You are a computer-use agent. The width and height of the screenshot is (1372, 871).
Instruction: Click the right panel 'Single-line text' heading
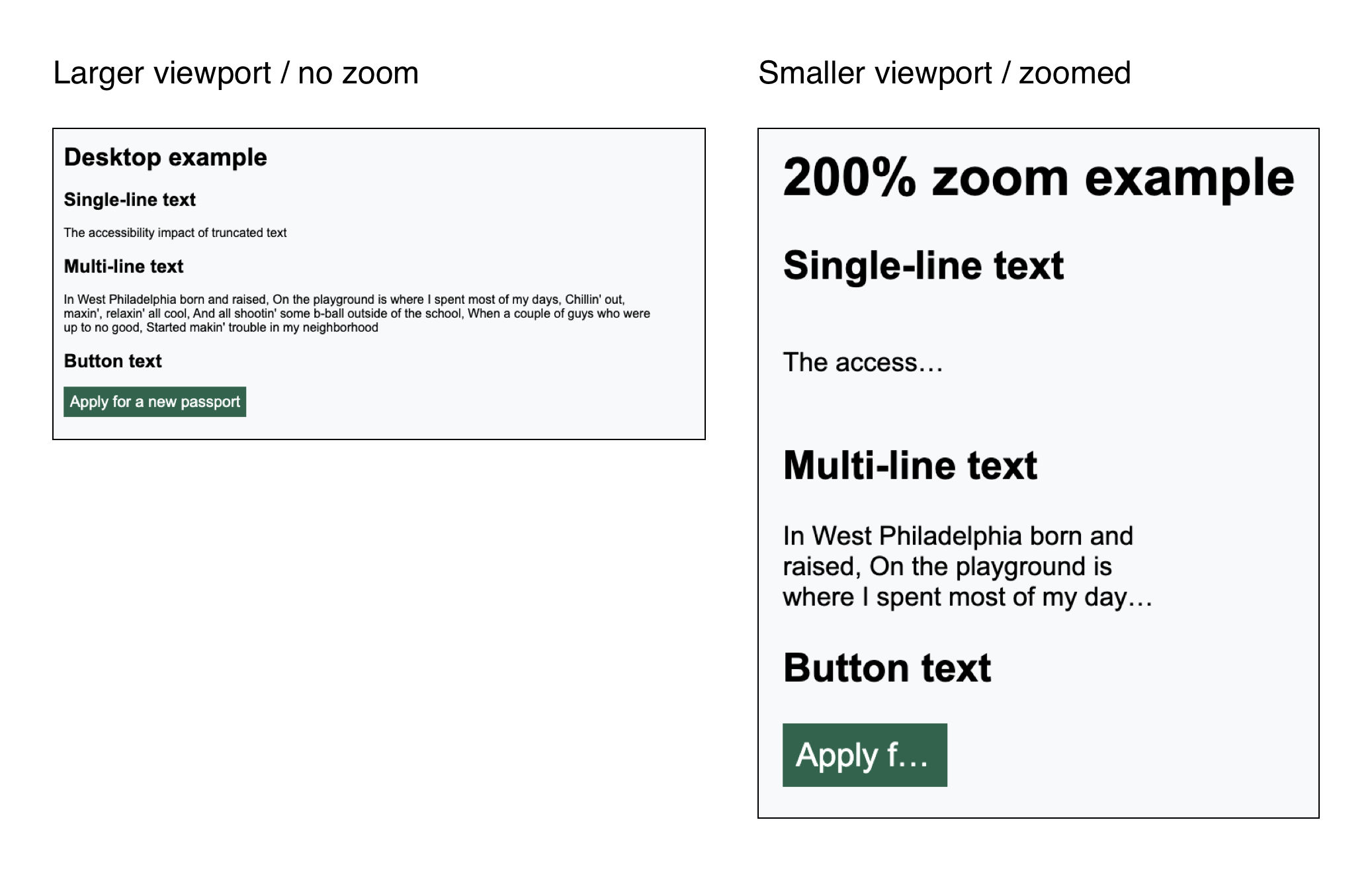pos(923,265)
